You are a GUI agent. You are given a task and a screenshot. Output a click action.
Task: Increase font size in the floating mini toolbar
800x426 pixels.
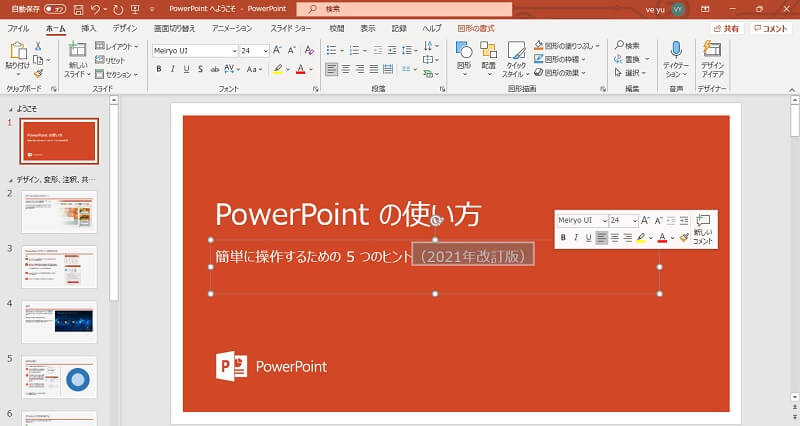coord(645,220)
